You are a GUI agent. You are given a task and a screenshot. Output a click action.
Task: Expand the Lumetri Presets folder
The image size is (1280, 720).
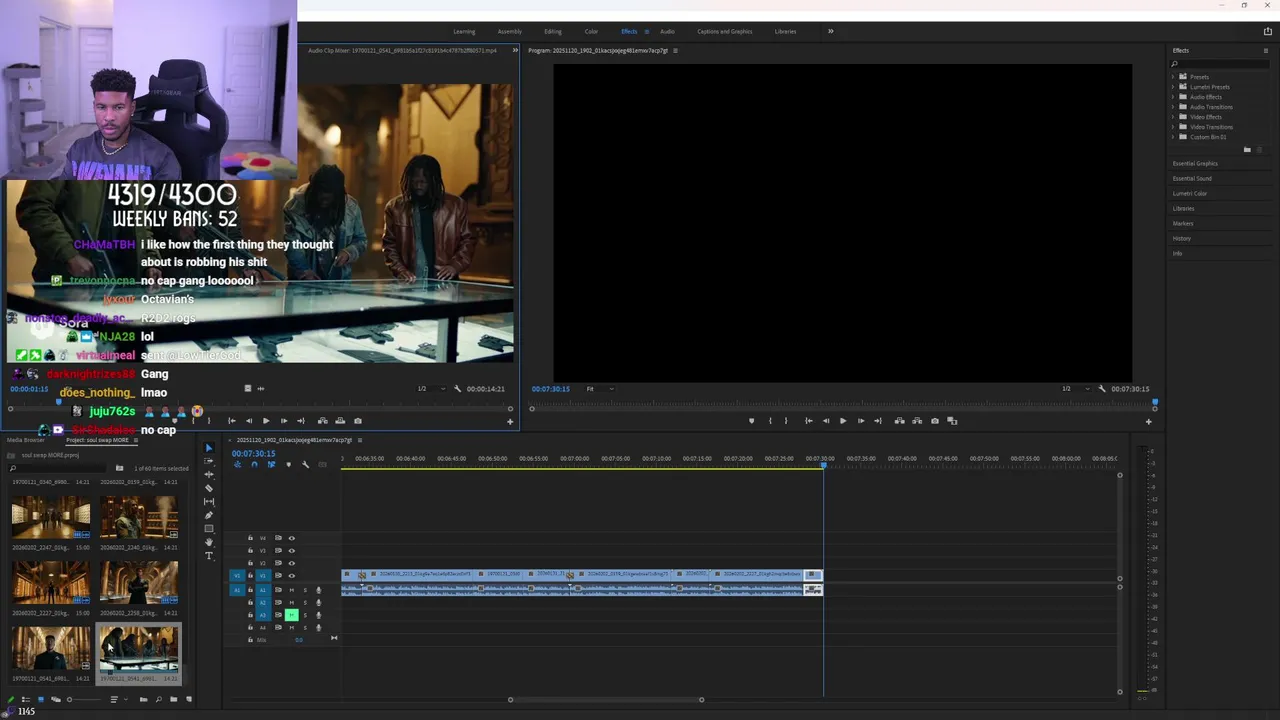tap(1173, 87)
